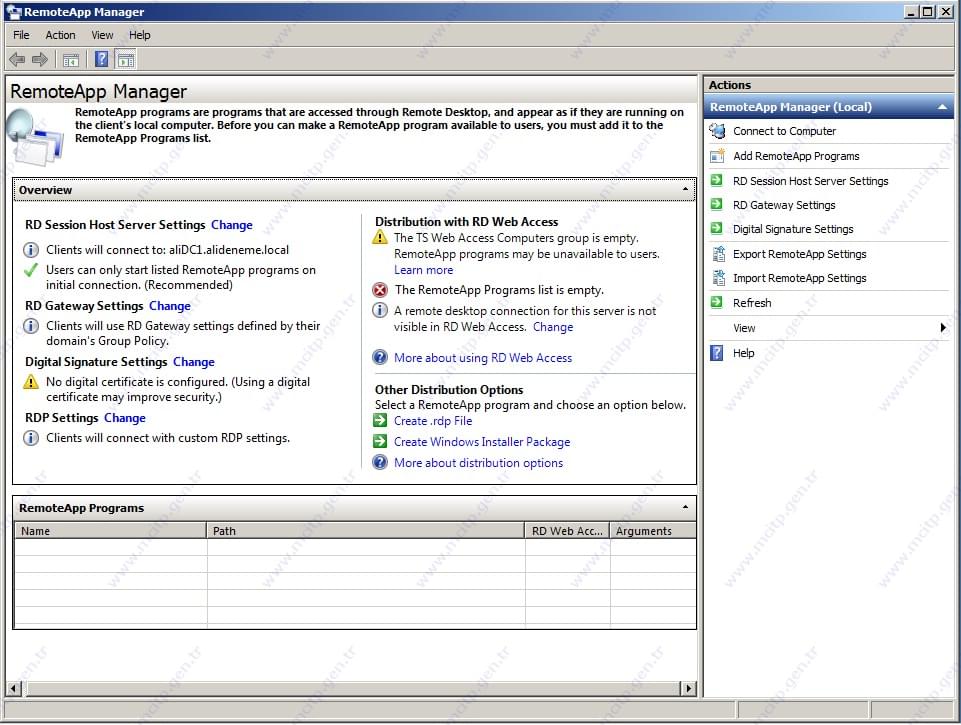Click the green arrow icon beside Create .rdp File
The image size is (961, 725).
pyautogui.click(x=381, y=420)
